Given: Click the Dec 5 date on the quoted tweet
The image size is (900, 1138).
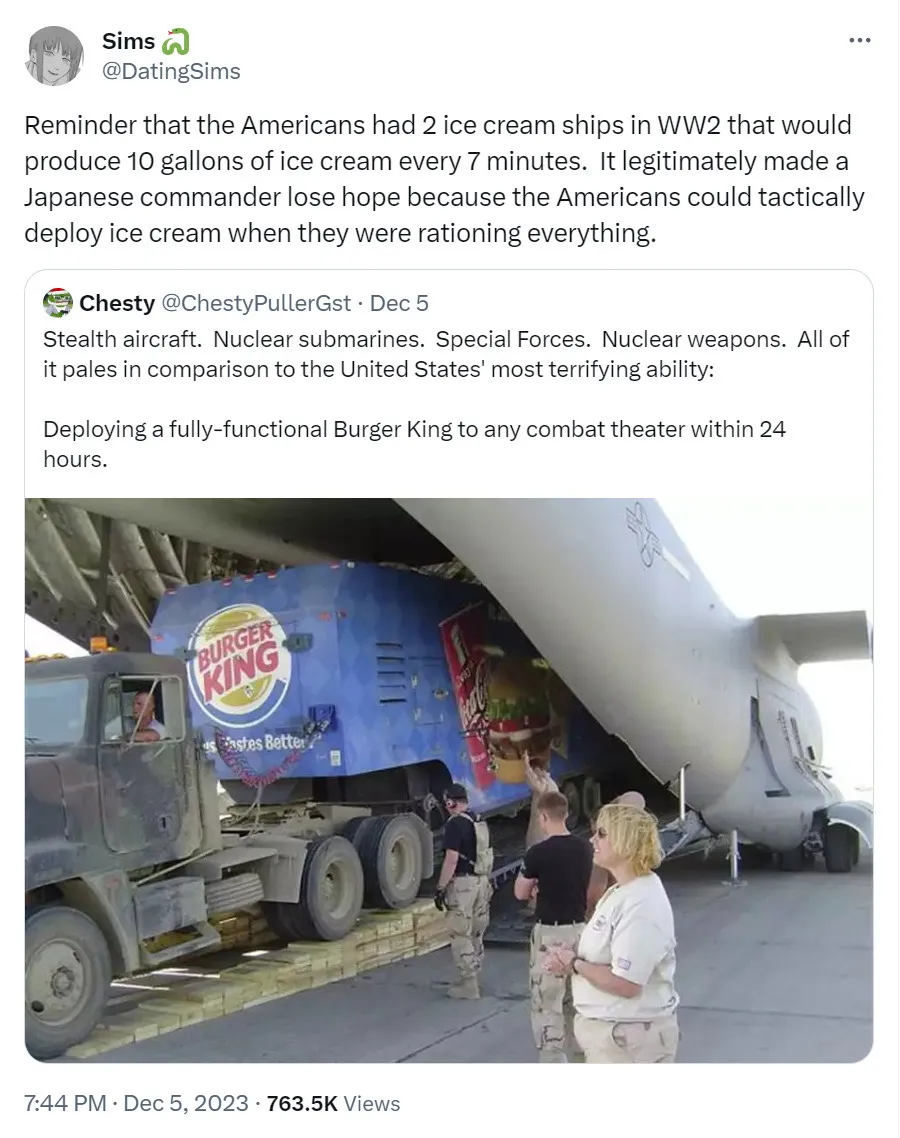Looking at the screenshot, I should pos(399,303).
